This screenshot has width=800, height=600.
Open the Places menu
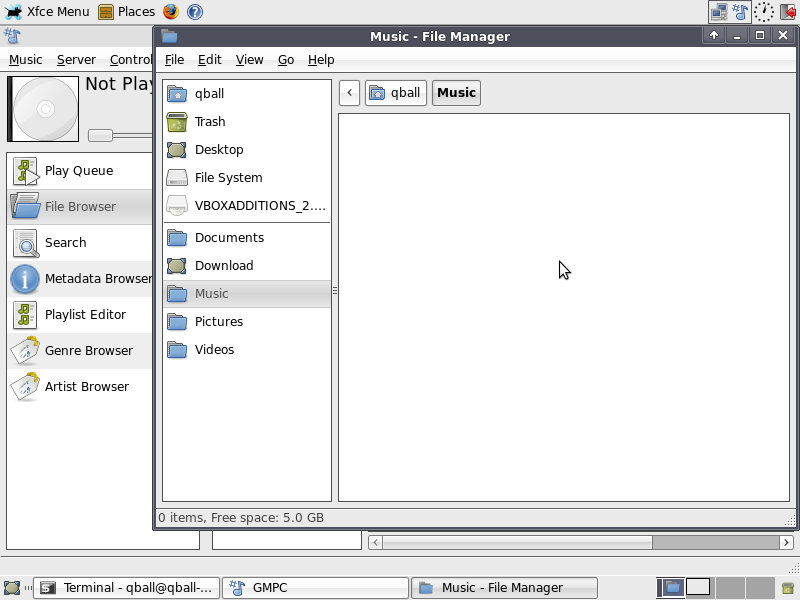tap(127, 11)
